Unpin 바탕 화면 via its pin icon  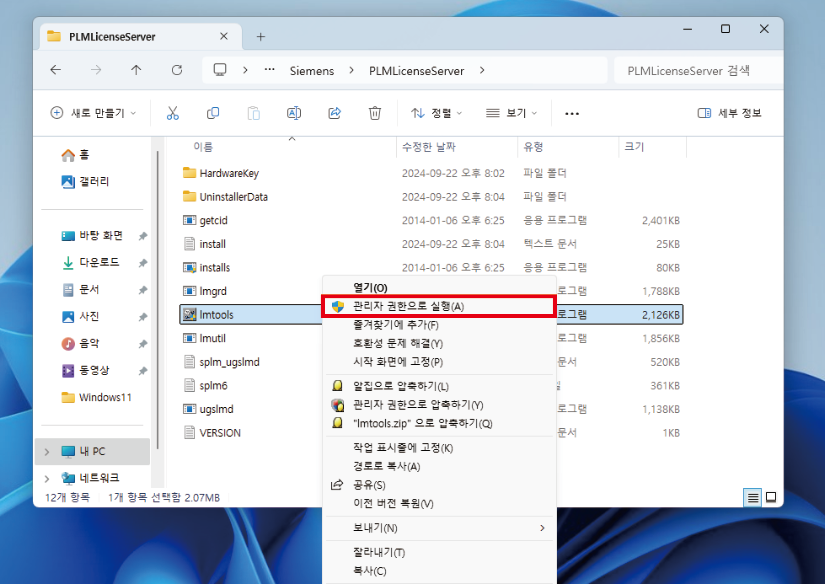[x=142, y=236]
